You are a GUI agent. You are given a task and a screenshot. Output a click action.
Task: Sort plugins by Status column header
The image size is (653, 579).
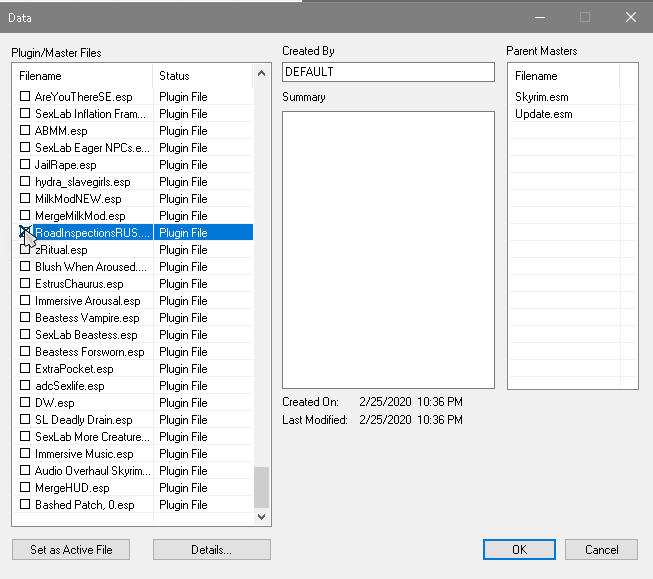pos(200,76)
